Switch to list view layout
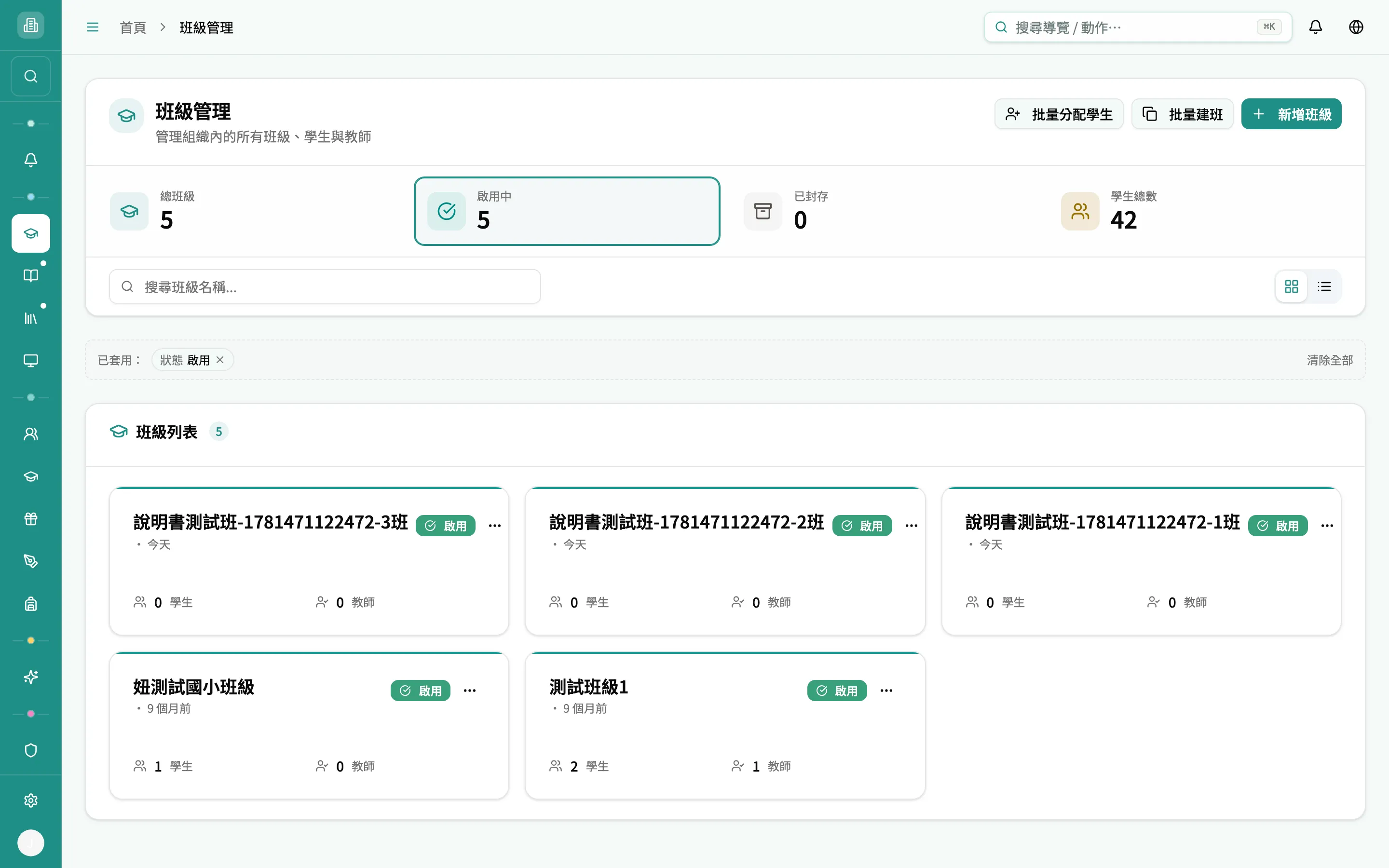Viewport: 1389px width, 868px height. [x=1324, y=286]
